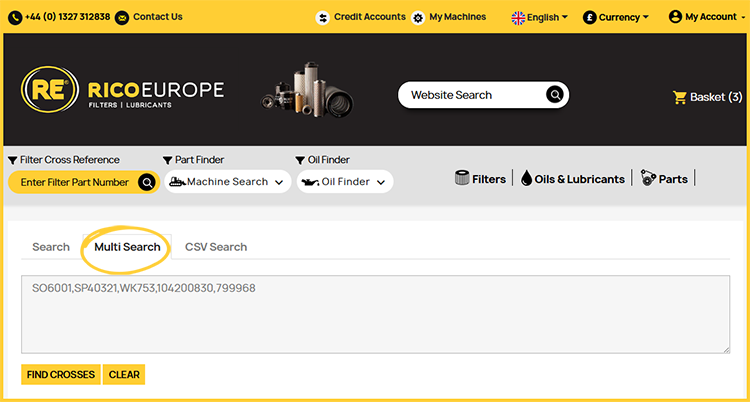750x402 pixels.
Task: Call the +44 (0) 1327 312838 number link
Action: 67,17
